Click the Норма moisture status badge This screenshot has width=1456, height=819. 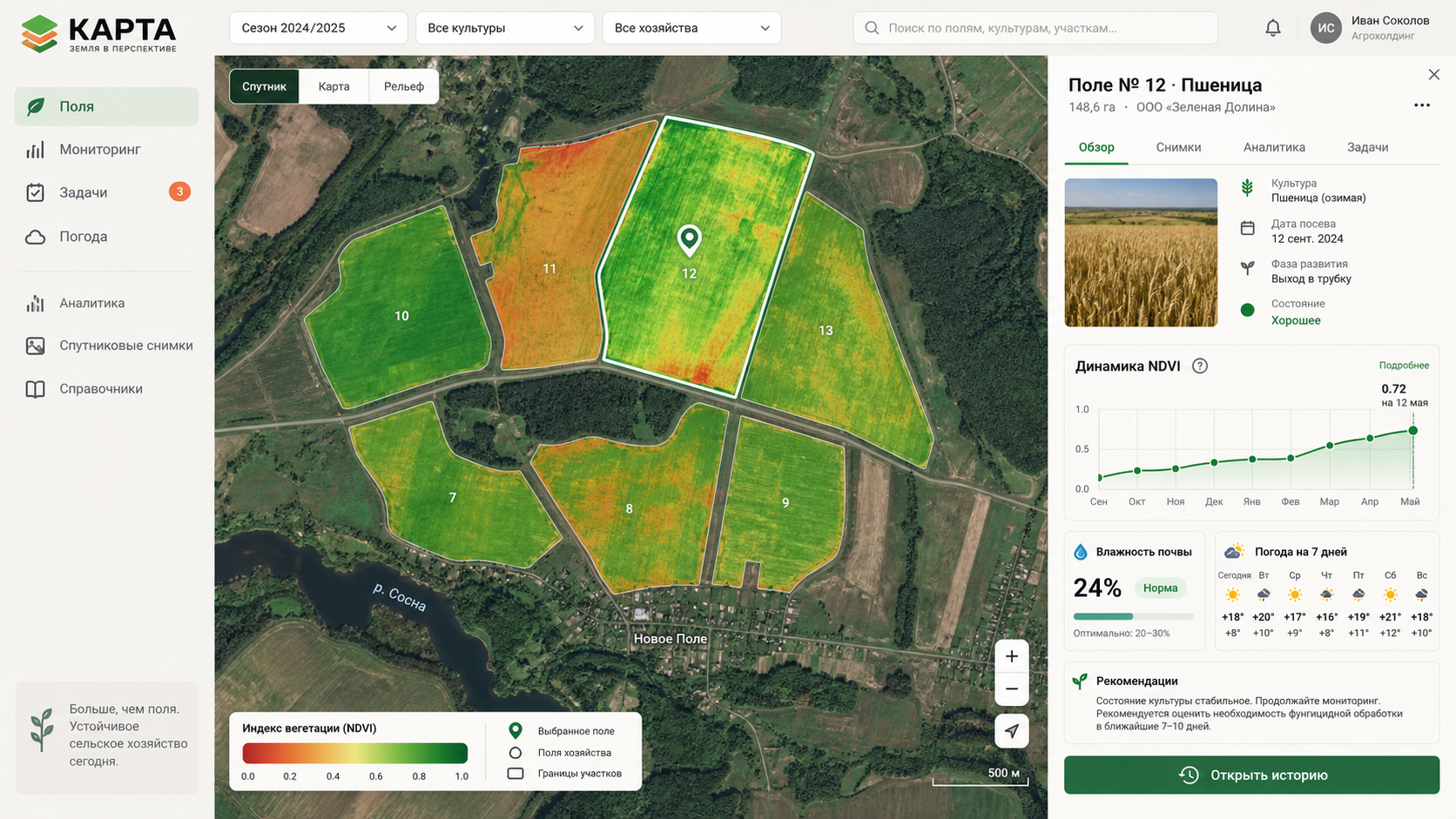(x=1160, y=588)
